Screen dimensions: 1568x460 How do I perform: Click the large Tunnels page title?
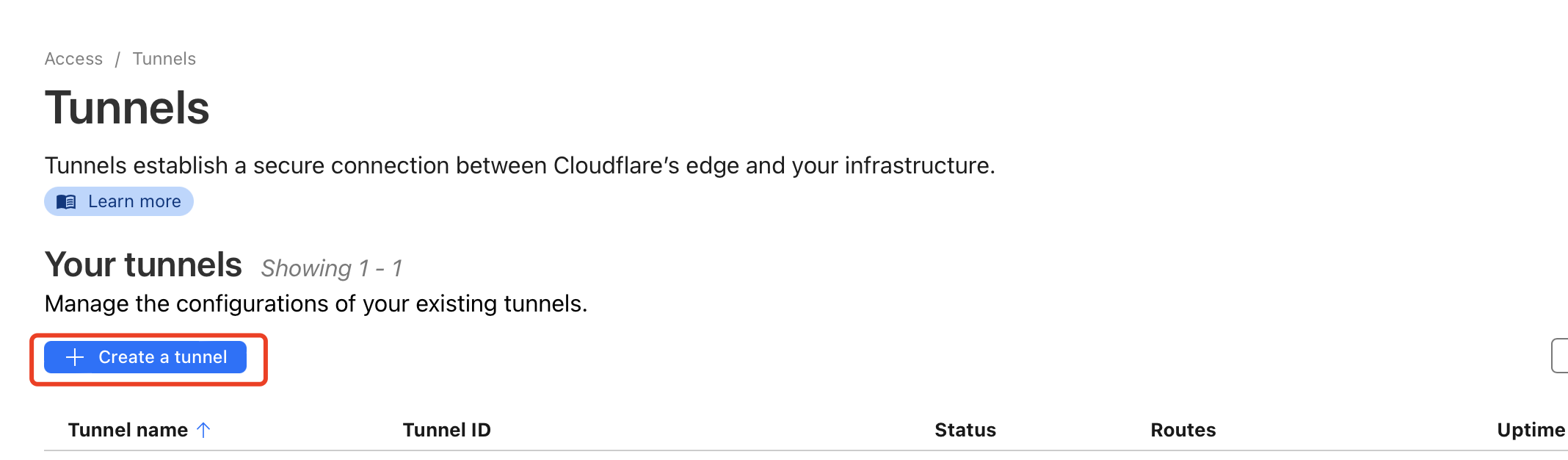pyautogui.click(x=127, y=108)
